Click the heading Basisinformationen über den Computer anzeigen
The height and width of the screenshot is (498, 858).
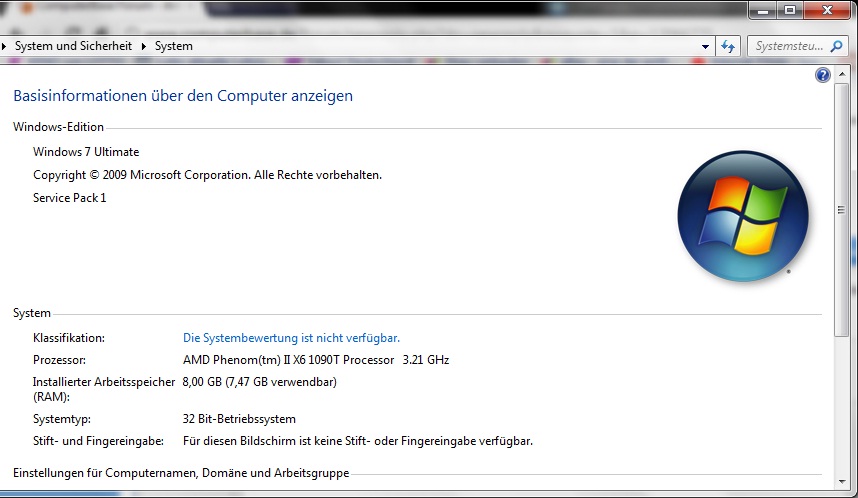tap(183, 96)
